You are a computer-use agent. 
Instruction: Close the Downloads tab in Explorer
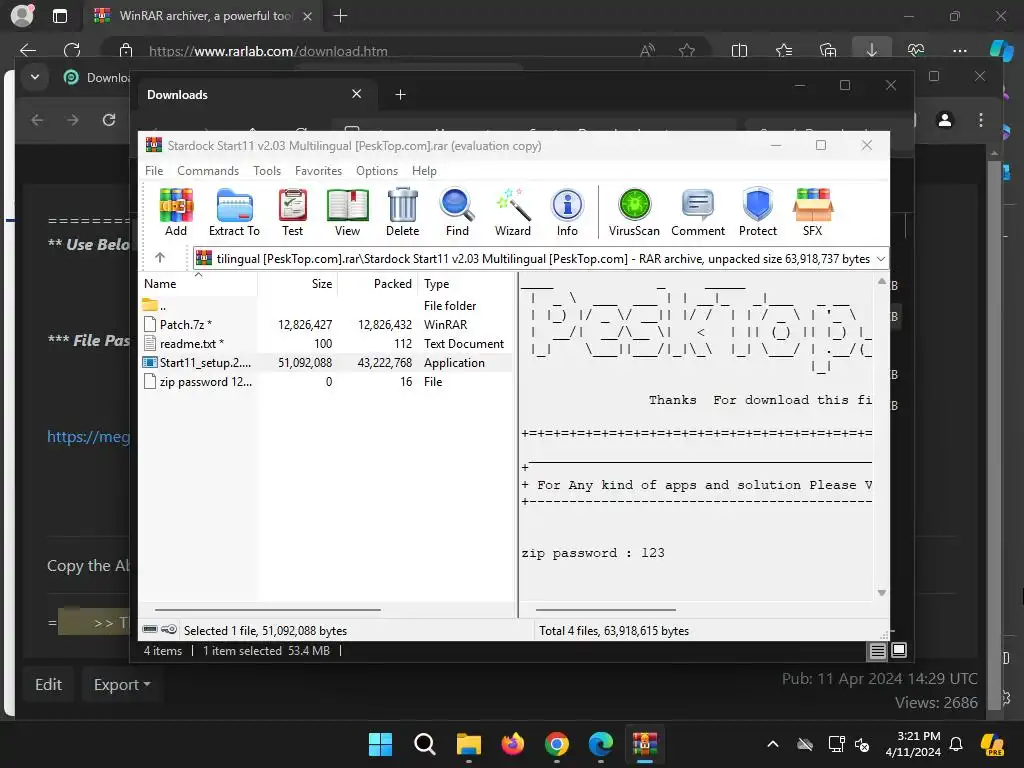pos(357,94)
